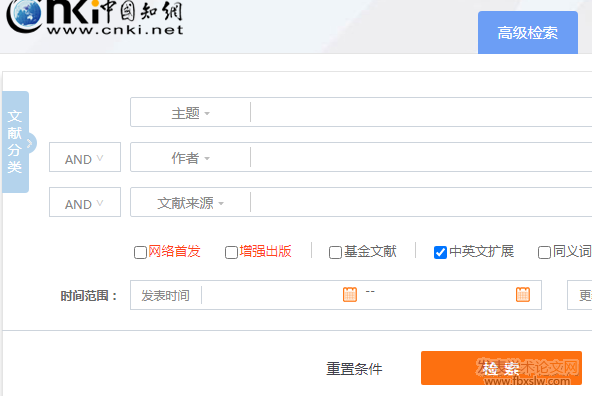Switch to the 高级检索 tab
Screen dimensions: 592x396
(527, 33)
